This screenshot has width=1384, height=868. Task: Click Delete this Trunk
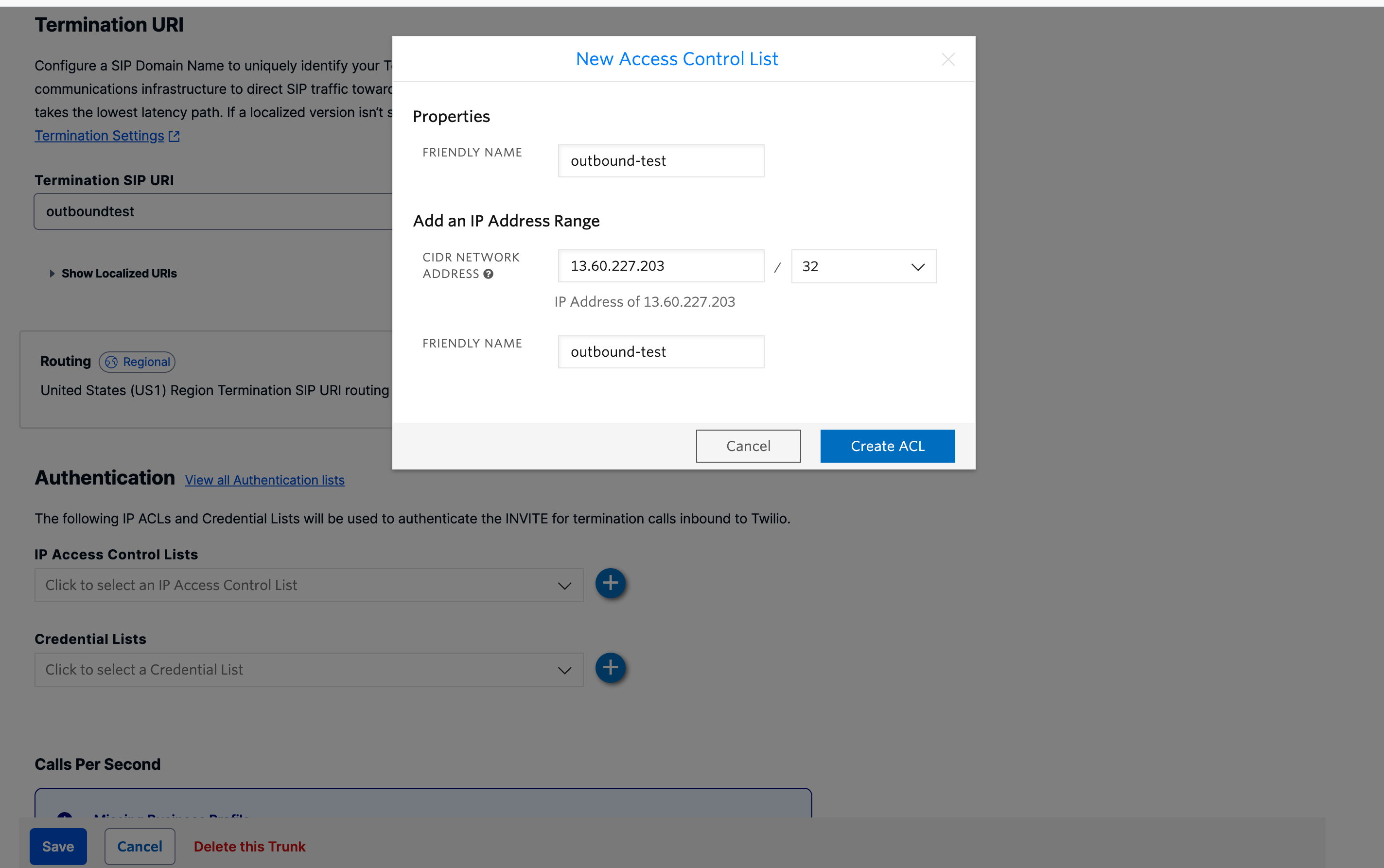pos(249,846)
